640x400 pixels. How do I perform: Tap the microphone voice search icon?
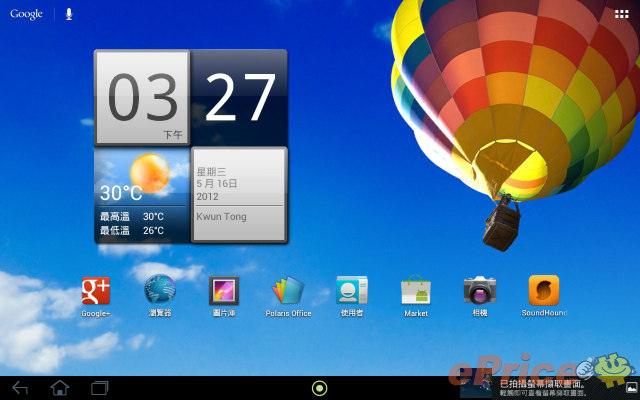click(x=69, y=14)
